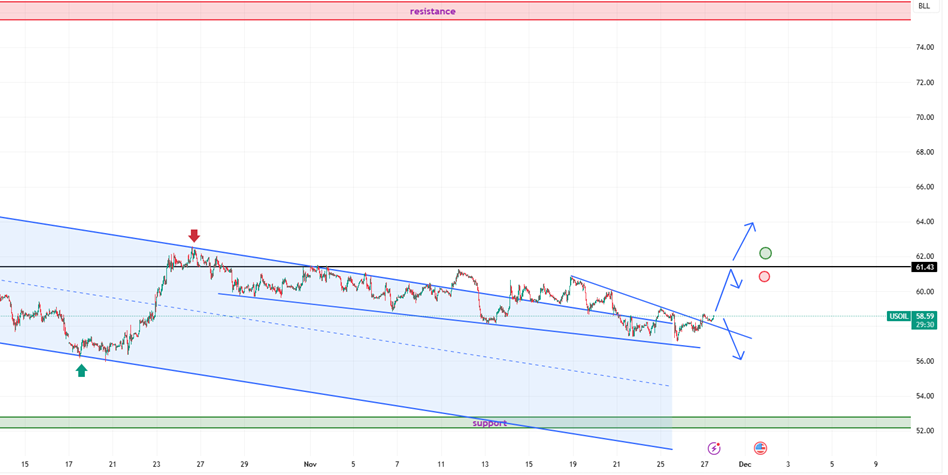Click the USOIL symbol price label
This screenshot has height=475, width=948.
(898, 316)
